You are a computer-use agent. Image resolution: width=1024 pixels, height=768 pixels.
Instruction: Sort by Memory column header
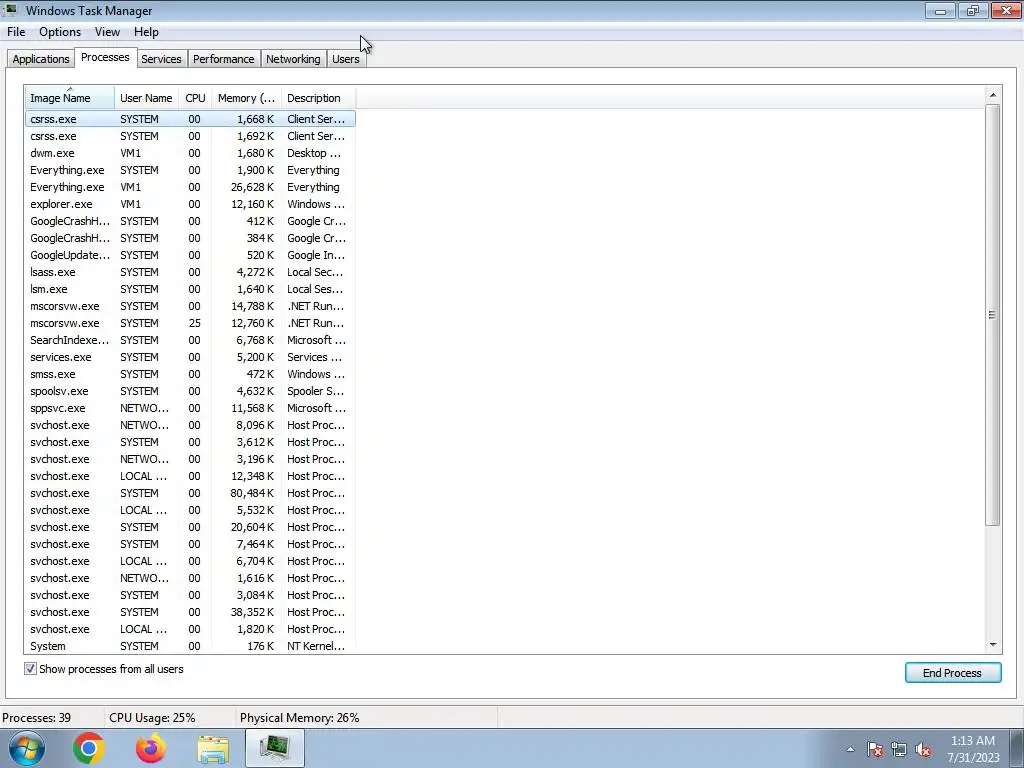pyautogui.click(x=246, y=98)
